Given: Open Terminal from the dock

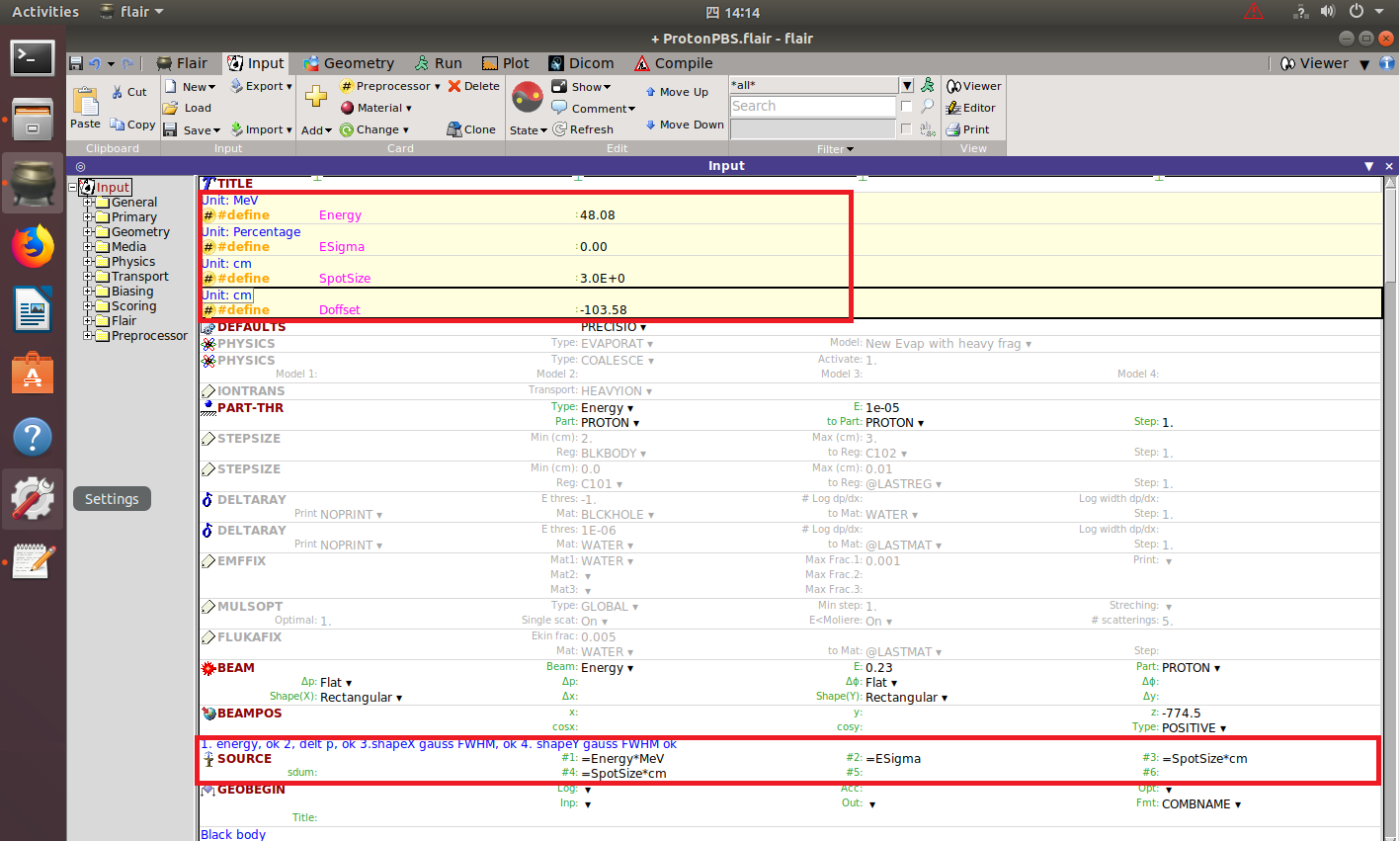Looking at the screenshot, I should tap(33, 58).
